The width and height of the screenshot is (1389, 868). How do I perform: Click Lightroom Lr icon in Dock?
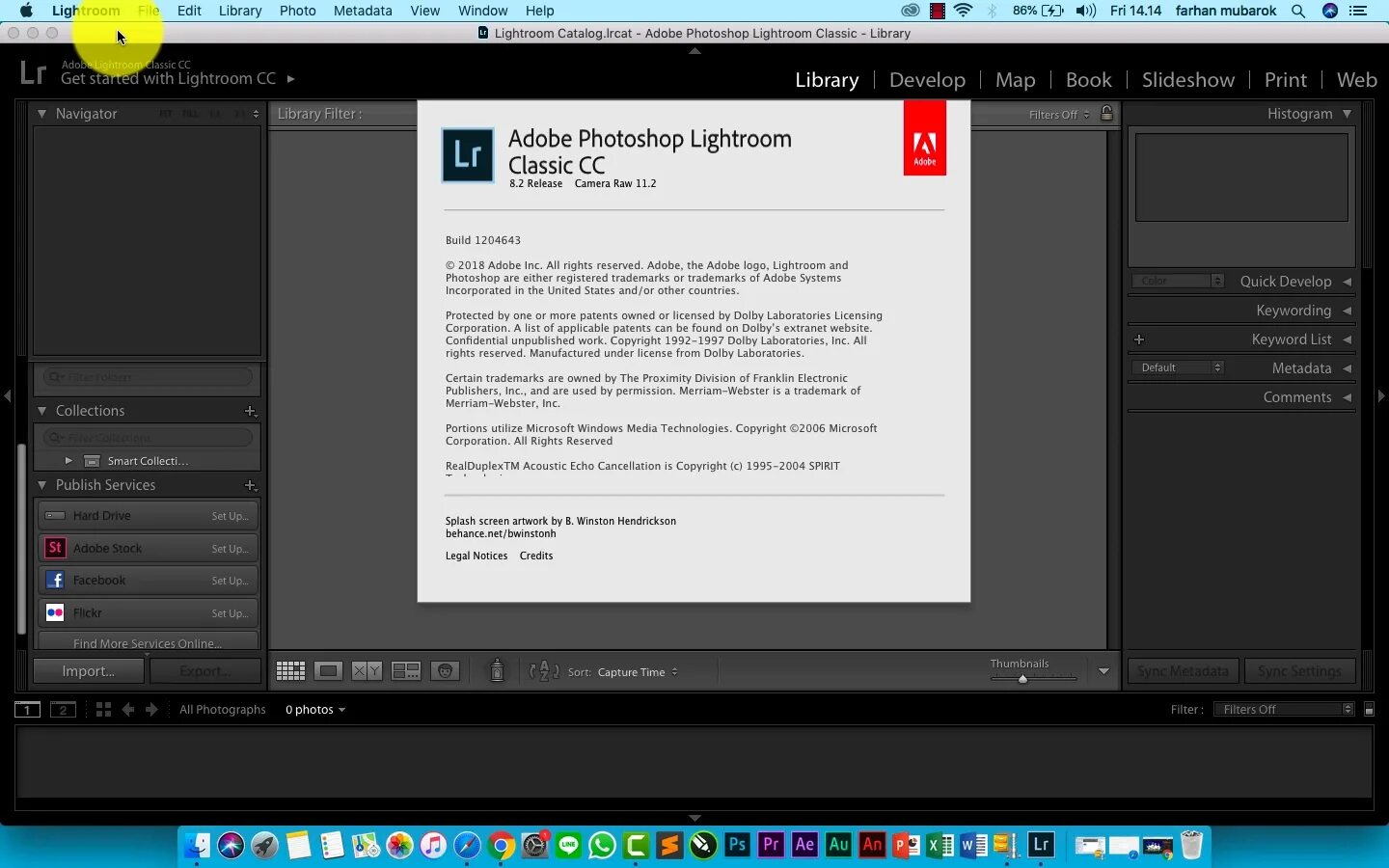[x=1042, y=846]
